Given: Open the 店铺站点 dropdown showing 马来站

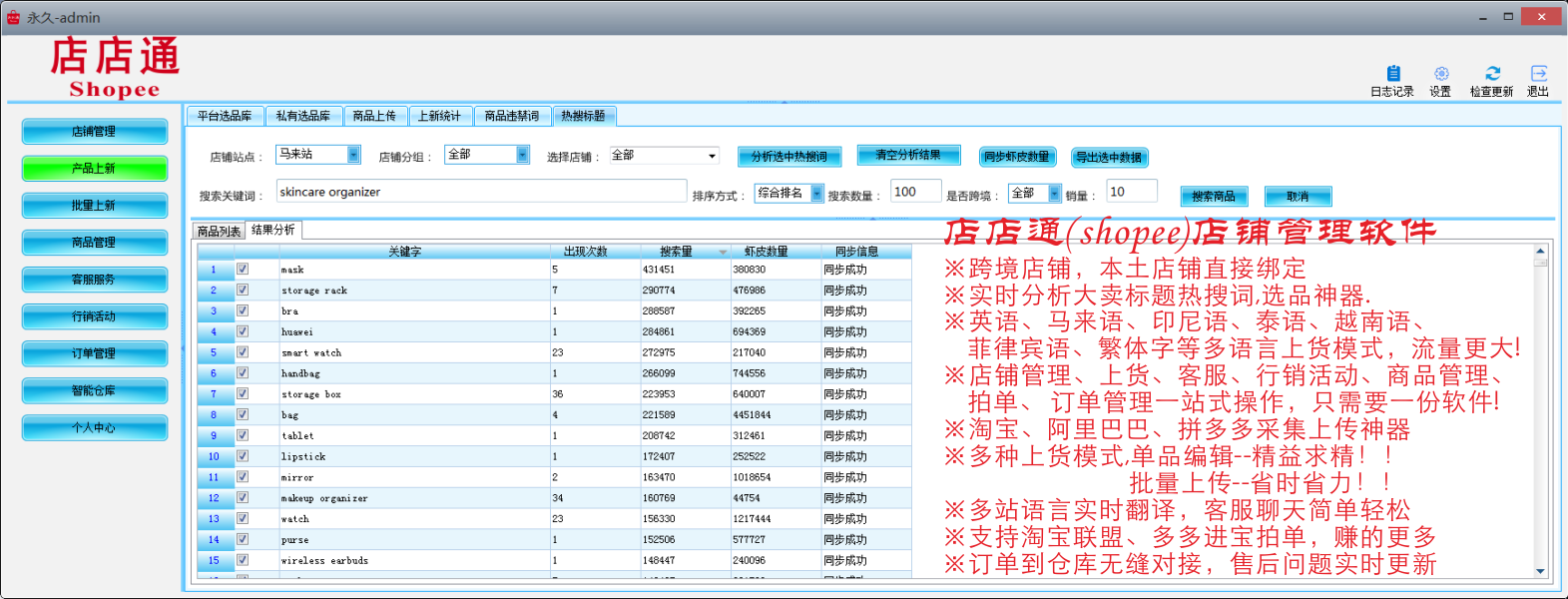Looking at the screenshot, I should 317,155.
